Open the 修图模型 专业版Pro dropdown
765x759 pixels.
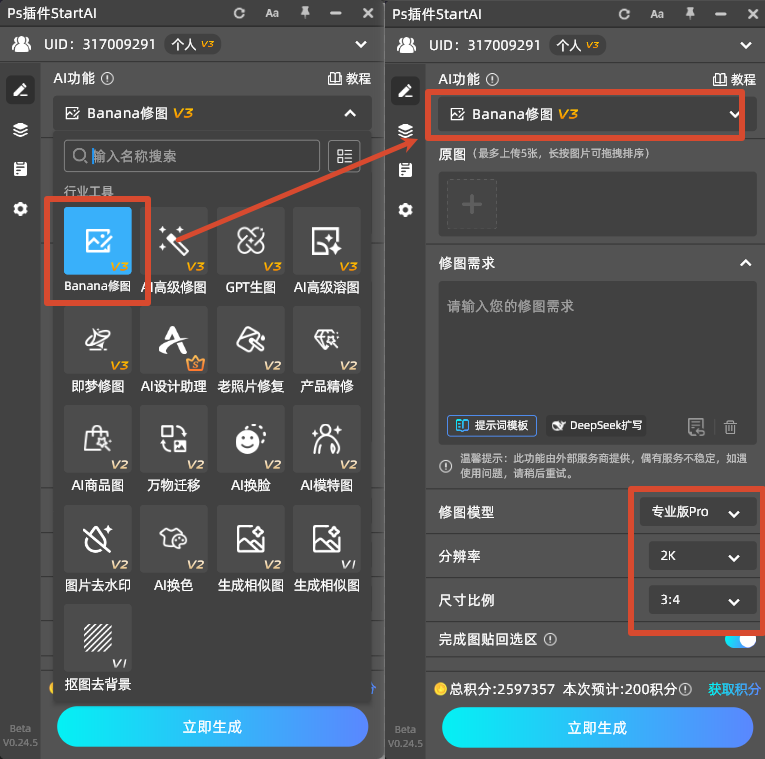(x=698, y=512)
